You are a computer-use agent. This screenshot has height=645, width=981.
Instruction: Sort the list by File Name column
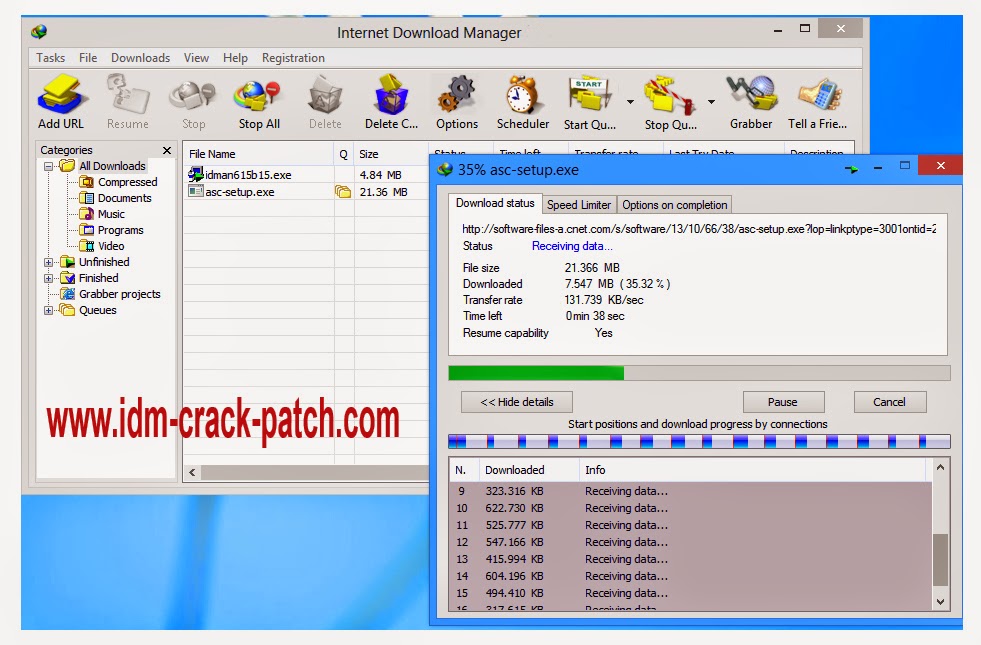258,154
